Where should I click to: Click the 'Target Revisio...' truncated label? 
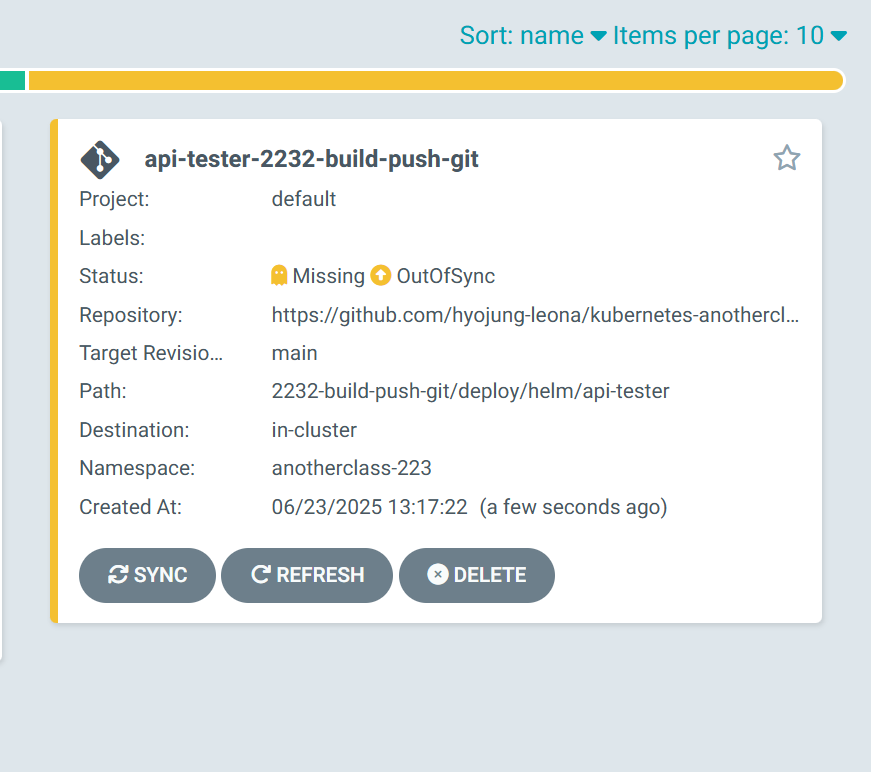tap(151, 353)
